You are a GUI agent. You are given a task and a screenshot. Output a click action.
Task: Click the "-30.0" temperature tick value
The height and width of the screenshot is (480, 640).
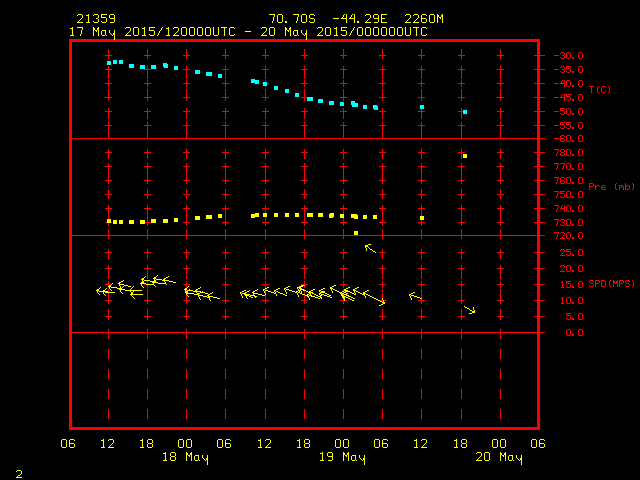[569, 56]
